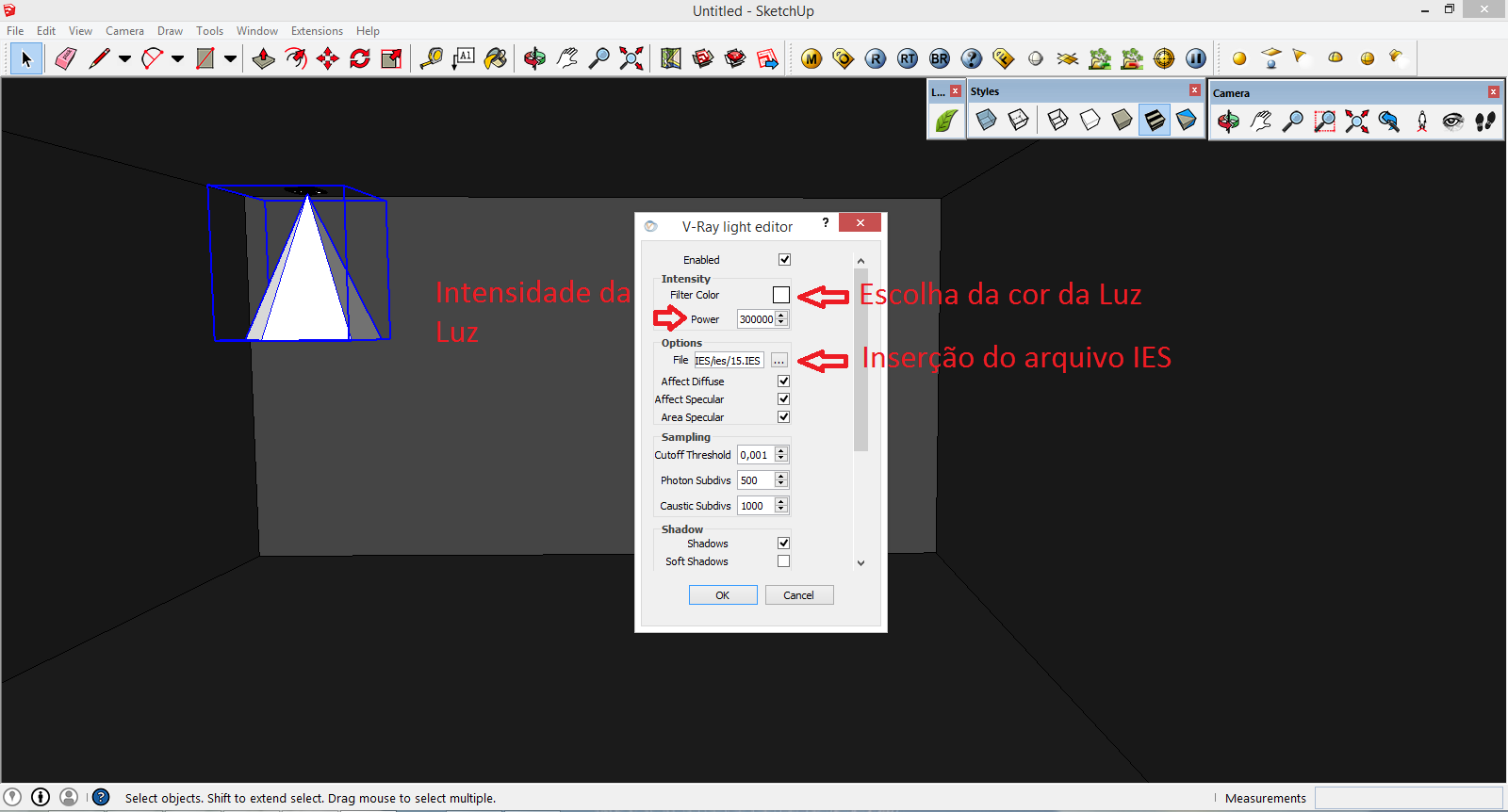Open the Extensions menu

tap(317, 31)
